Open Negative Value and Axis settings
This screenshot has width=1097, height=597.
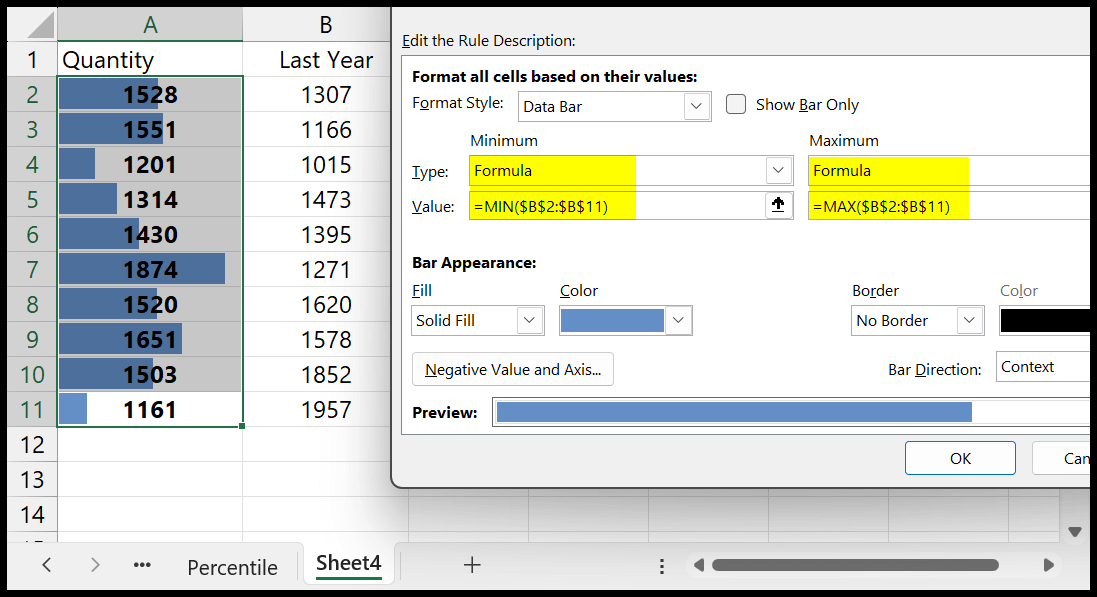pyautogui.click(x=512, y=369)
